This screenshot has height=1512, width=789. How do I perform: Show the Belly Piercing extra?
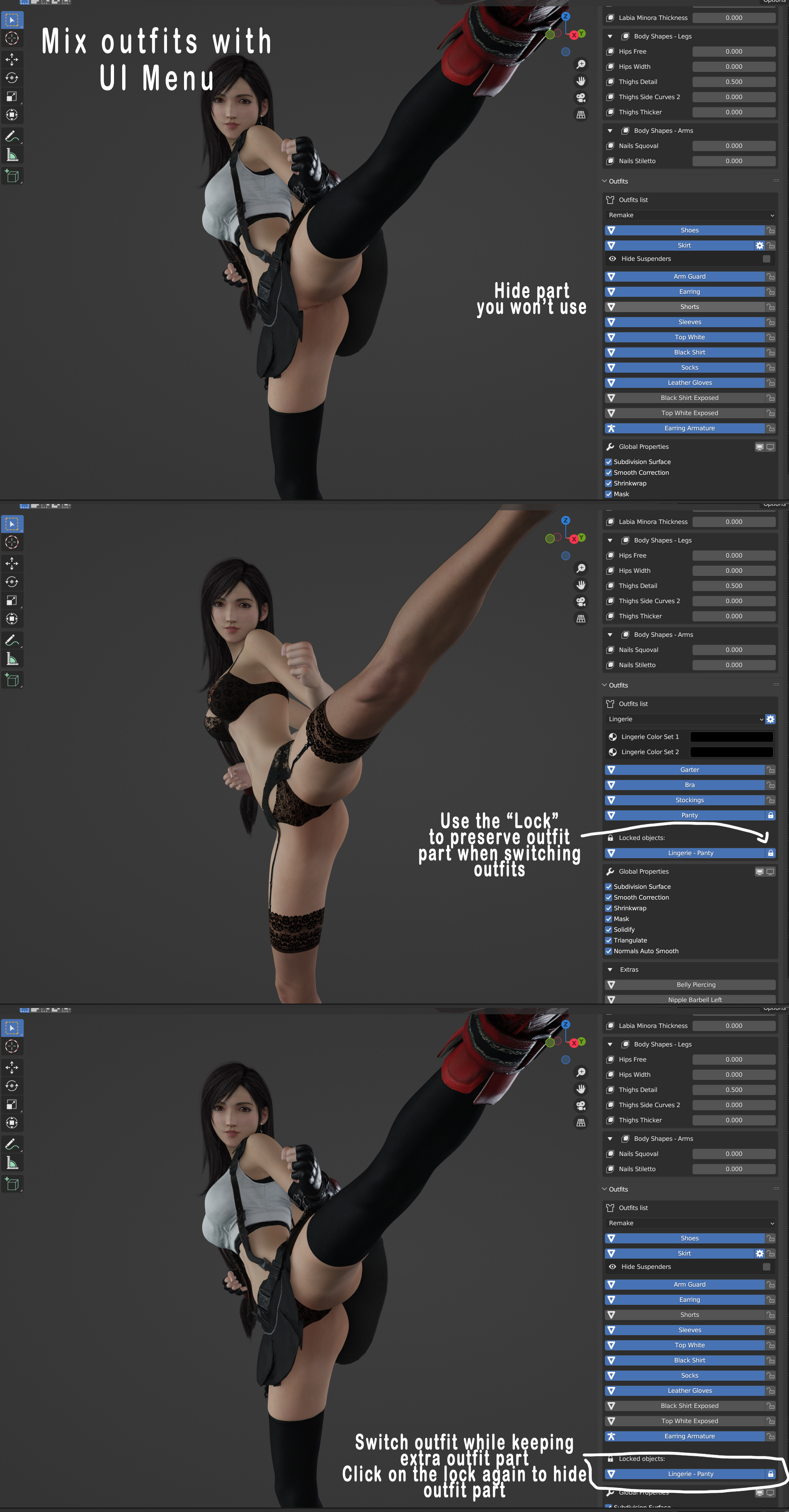coord(690,985)
